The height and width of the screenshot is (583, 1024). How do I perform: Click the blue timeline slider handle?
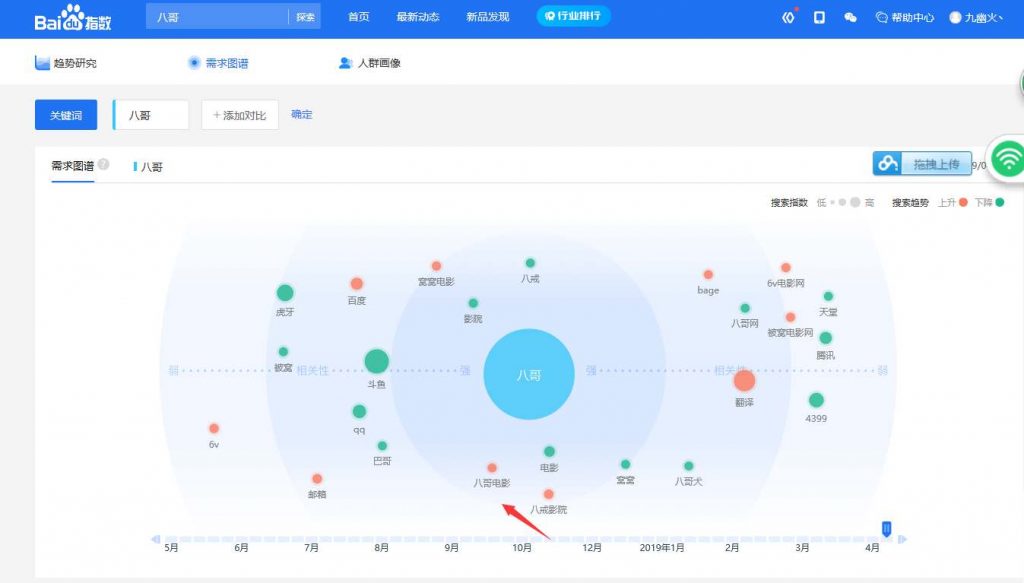click(886, 528)
